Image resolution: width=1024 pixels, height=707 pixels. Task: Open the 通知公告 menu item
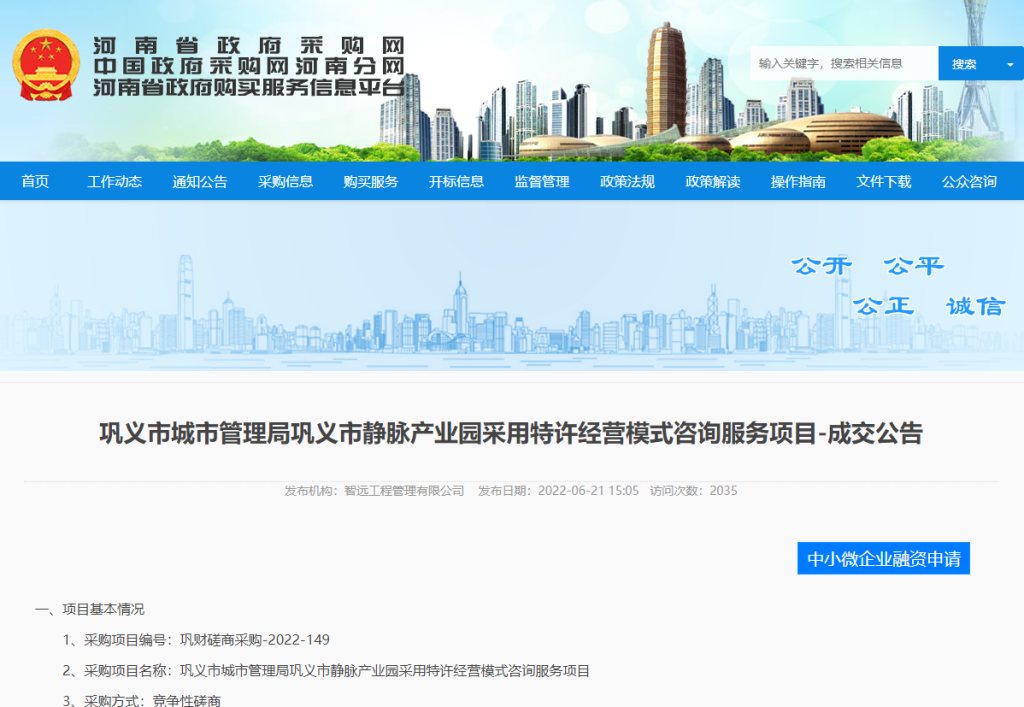tap(200, 181)
